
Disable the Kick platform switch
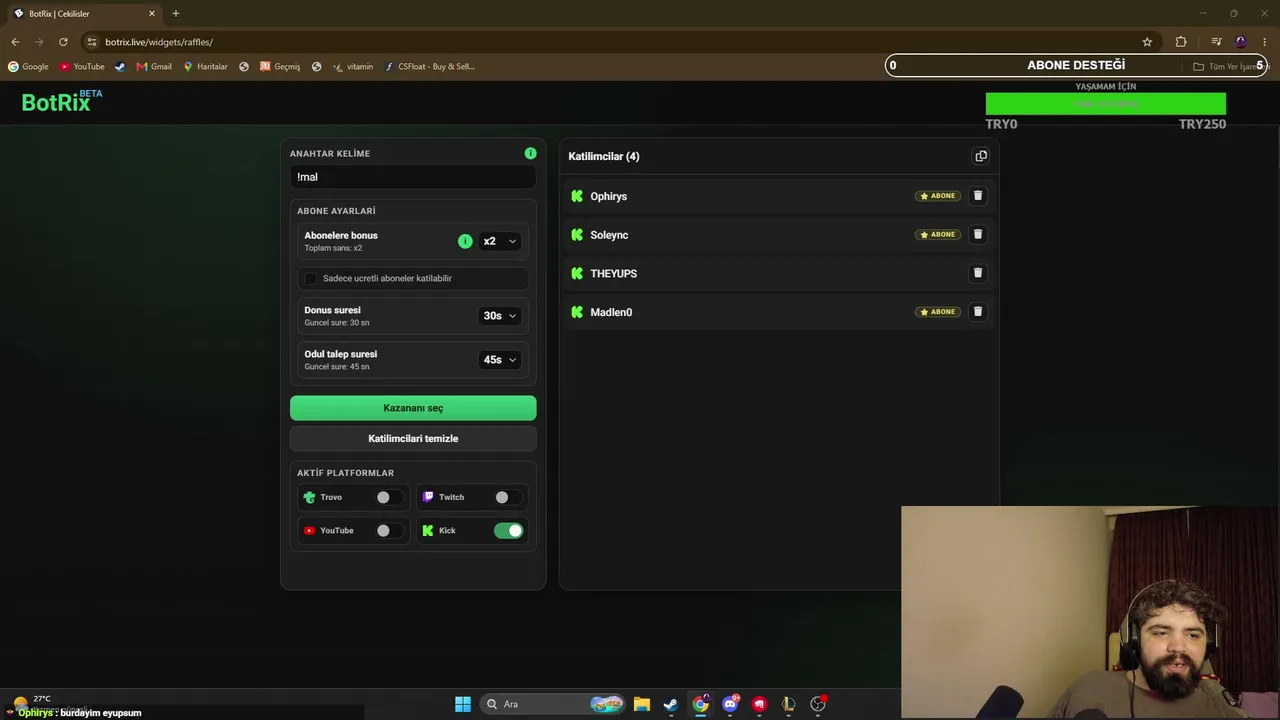[x=508, y=531]
